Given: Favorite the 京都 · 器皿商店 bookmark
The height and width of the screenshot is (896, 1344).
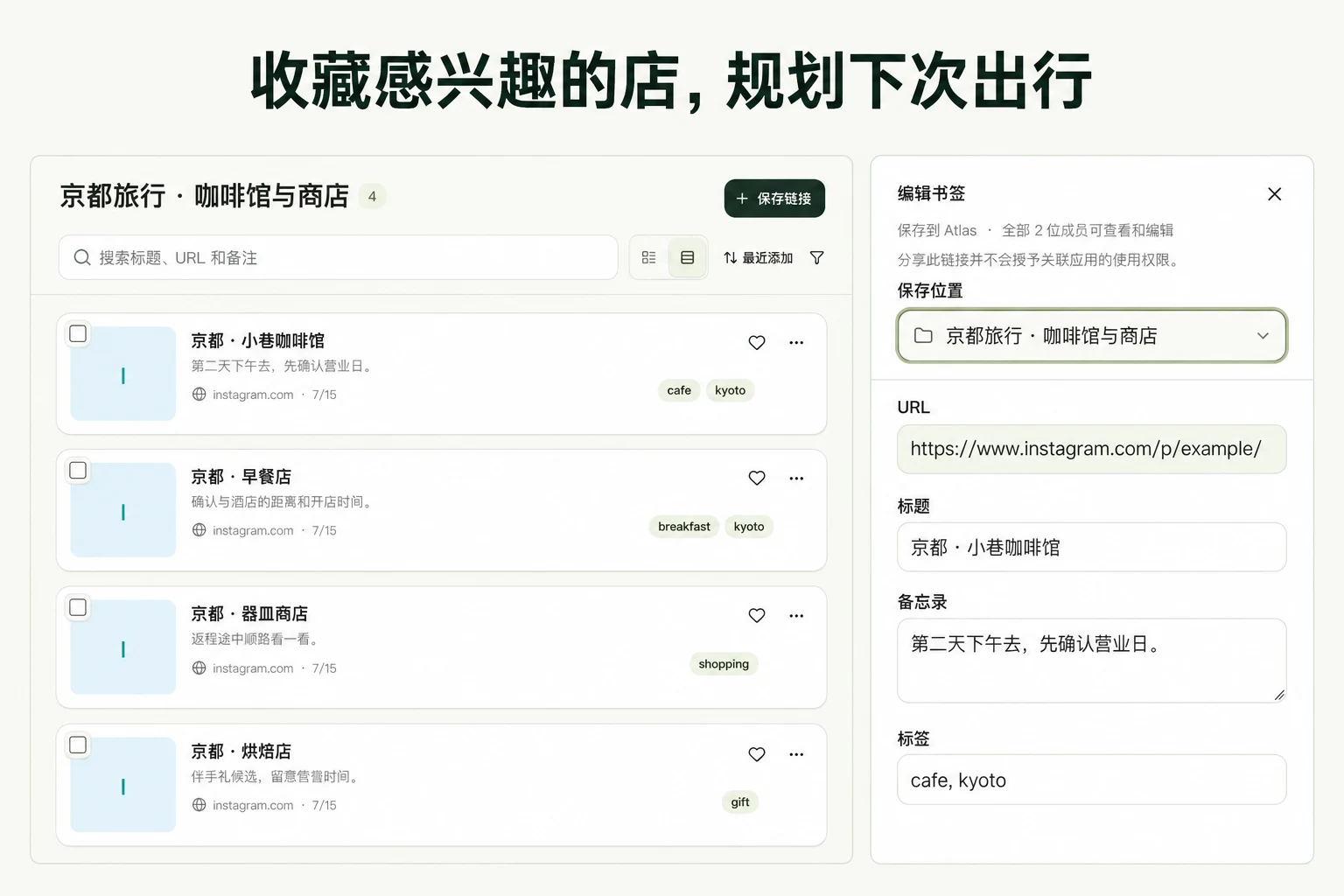Looking at the screenshot, I should coord(757,615).
